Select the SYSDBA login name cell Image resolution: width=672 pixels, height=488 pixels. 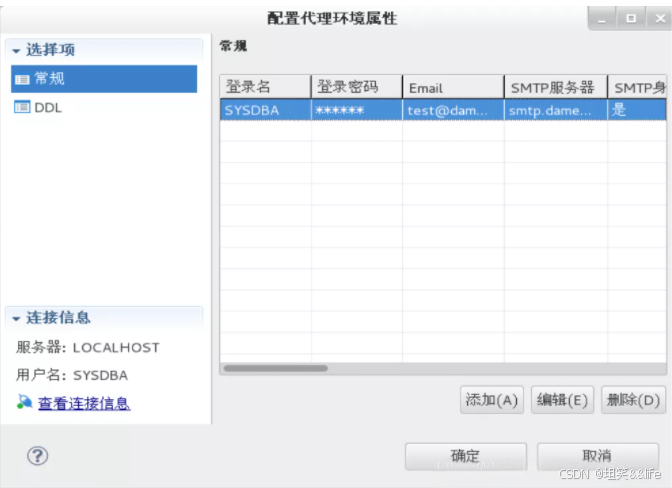click(x=265, y=110)
